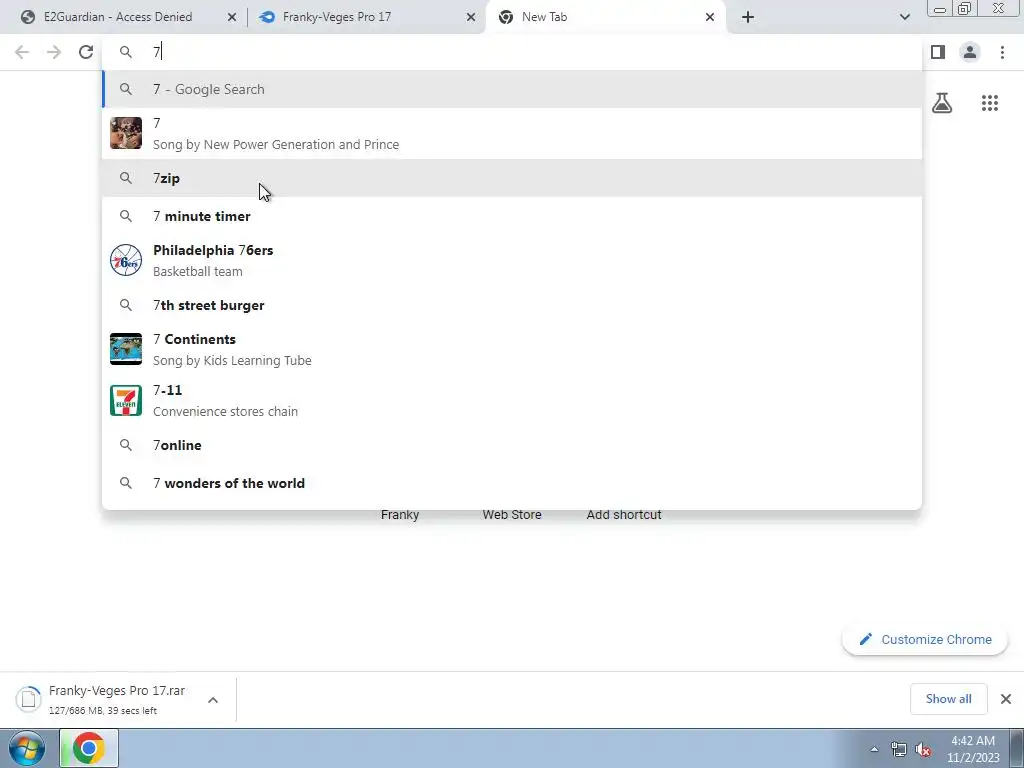Viewport: 1024px width, 768px height.
Task: Open the clock showing 4:42 AM
Action: point(973,749)
